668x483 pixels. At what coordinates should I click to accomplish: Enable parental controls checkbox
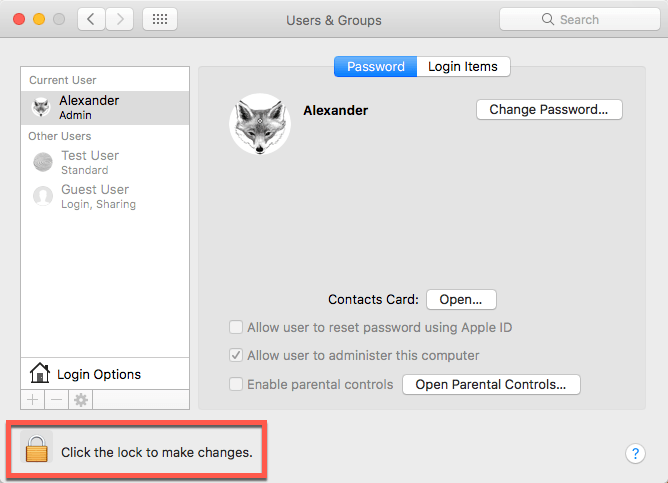tap(236, 384)
